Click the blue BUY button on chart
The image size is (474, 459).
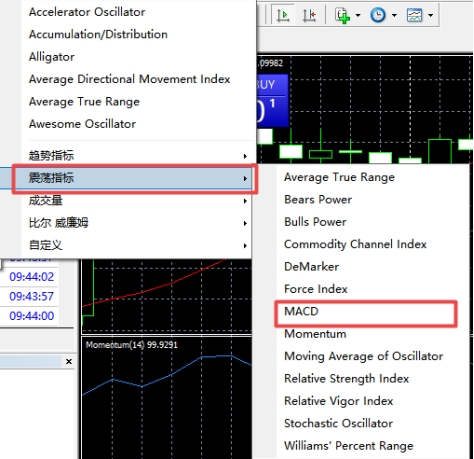tap(271, 86)
